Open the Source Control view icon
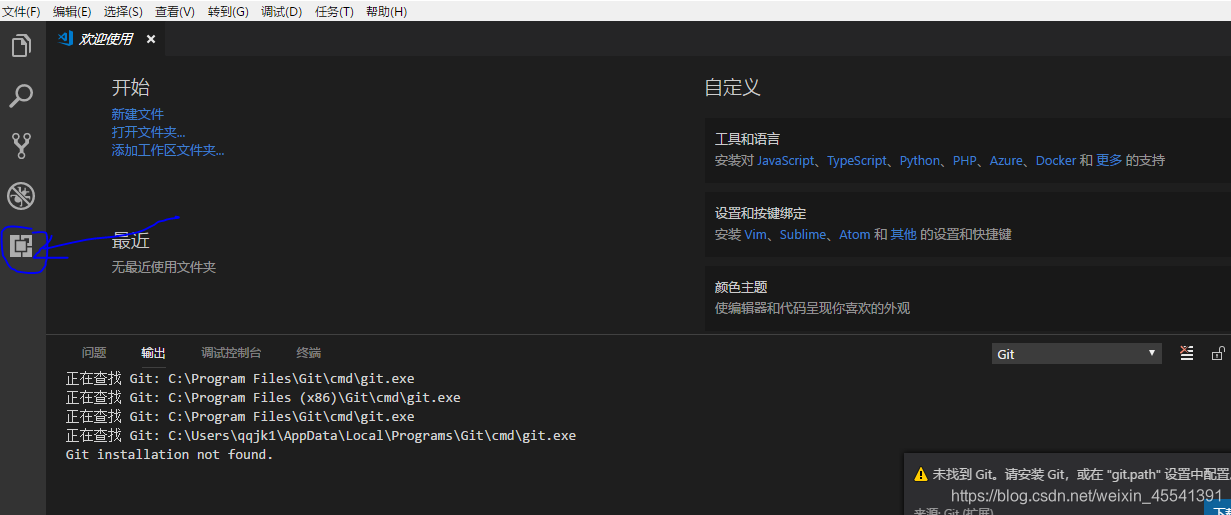Screen dimensions: 1231x515 pyautogui.click(x=21, y=146)
